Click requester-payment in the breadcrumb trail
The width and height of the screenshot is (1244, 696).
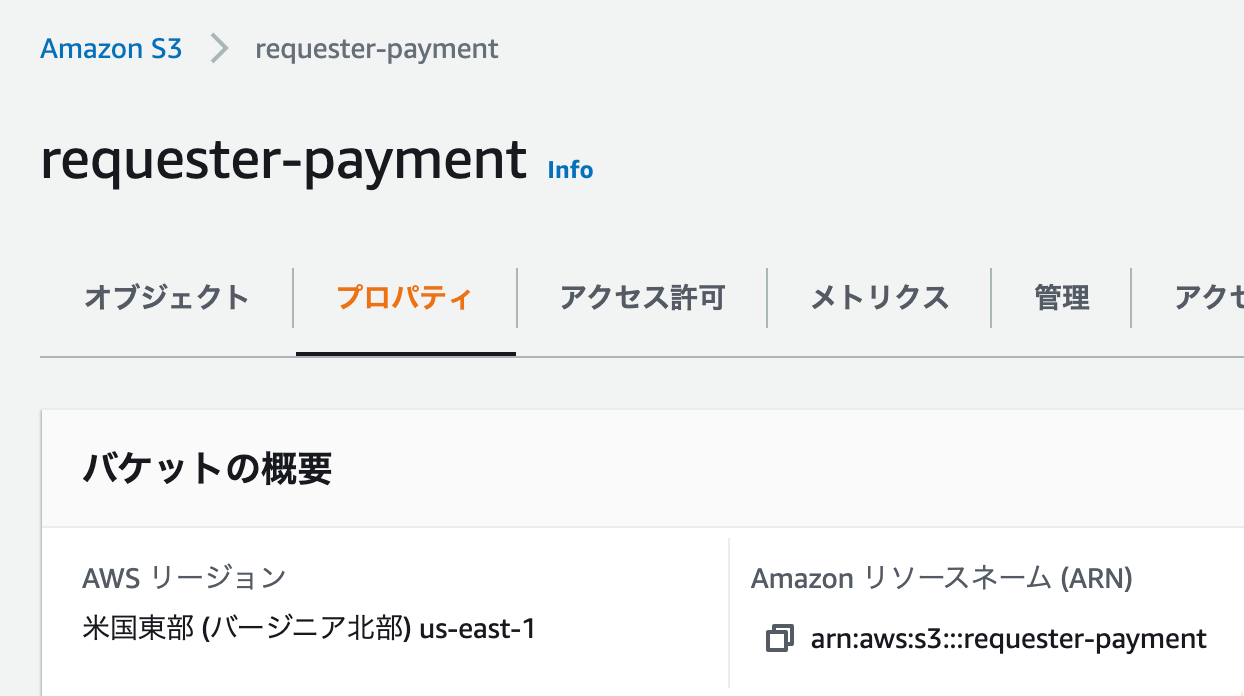coord(377,48)
